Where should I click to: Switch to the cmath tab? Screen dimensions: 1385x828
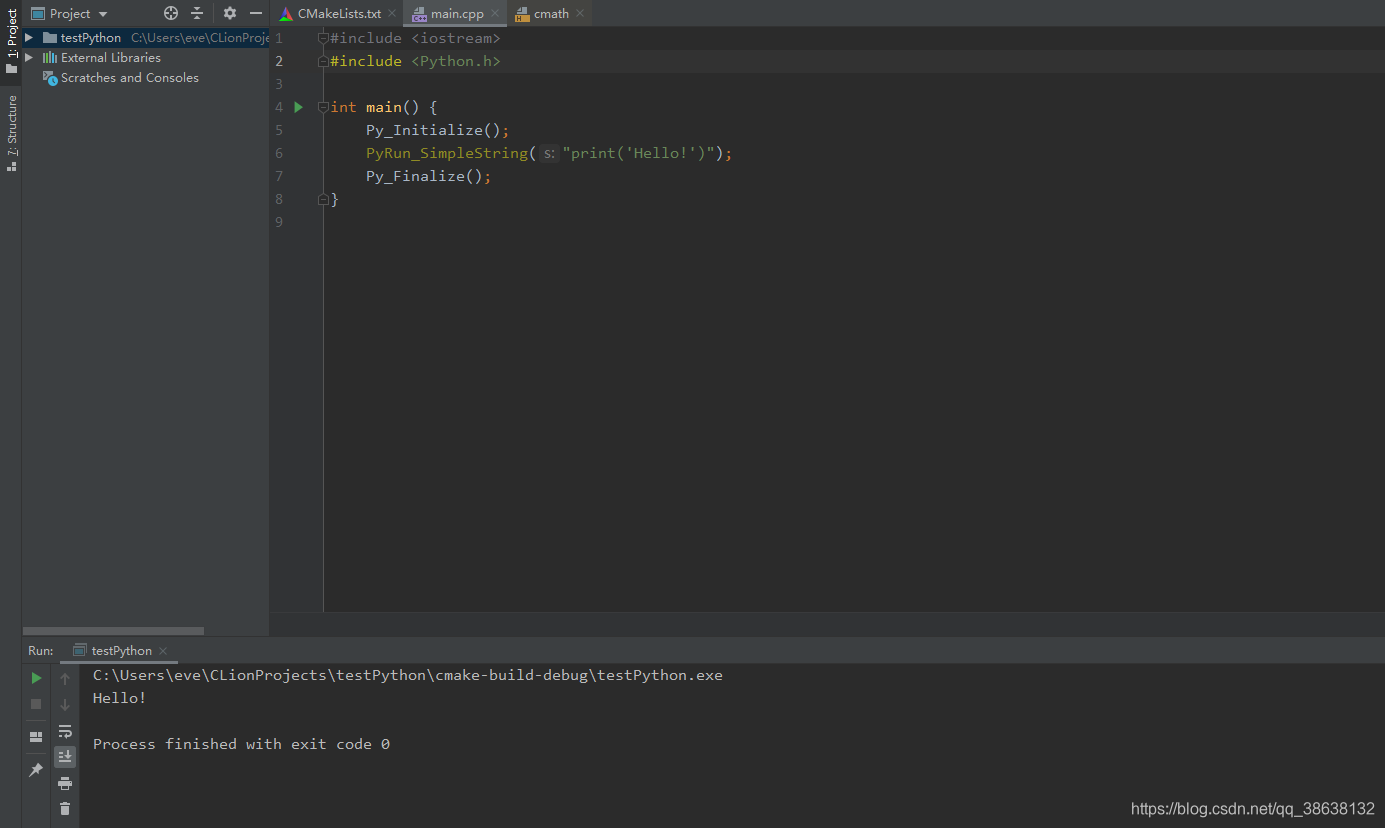(x=551, y=13)
